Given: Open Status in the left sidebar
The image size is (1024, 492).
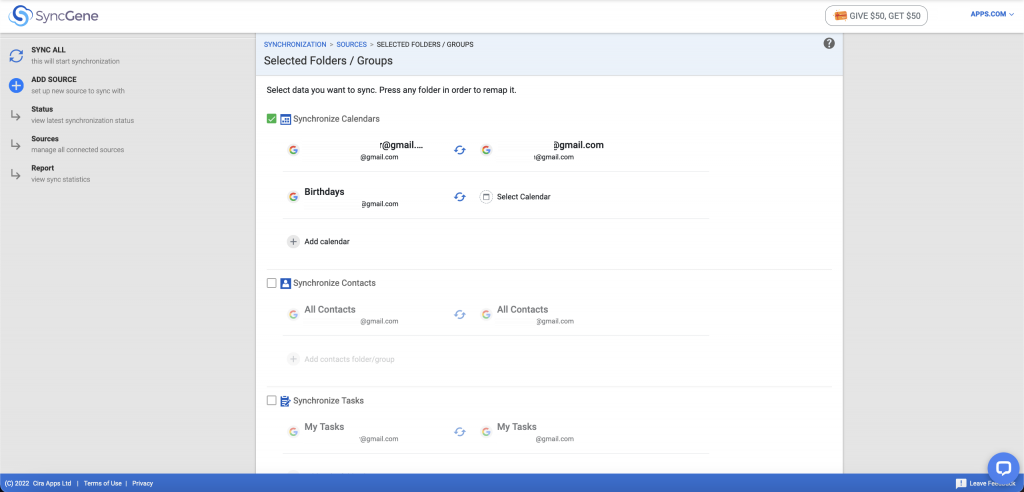Looking at the screenshot, I should 42,109.
